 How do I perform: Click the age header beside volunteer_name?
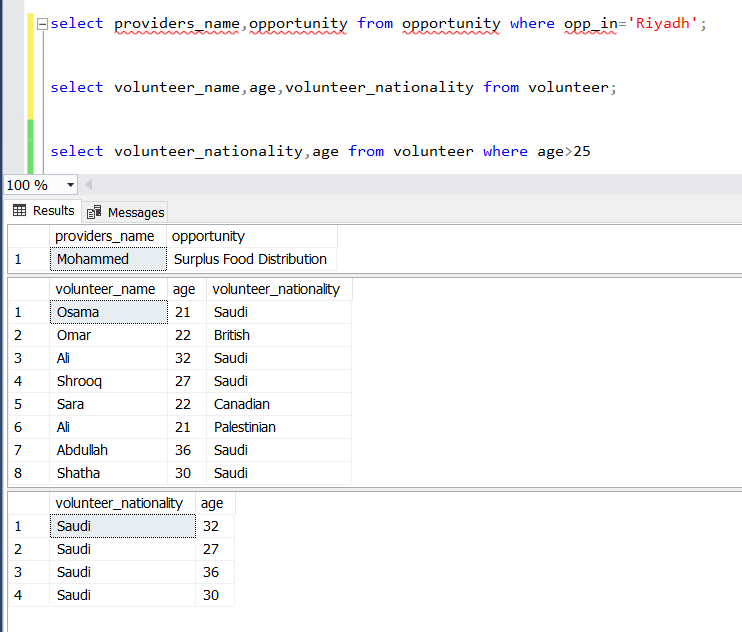(x=187, y=289)
